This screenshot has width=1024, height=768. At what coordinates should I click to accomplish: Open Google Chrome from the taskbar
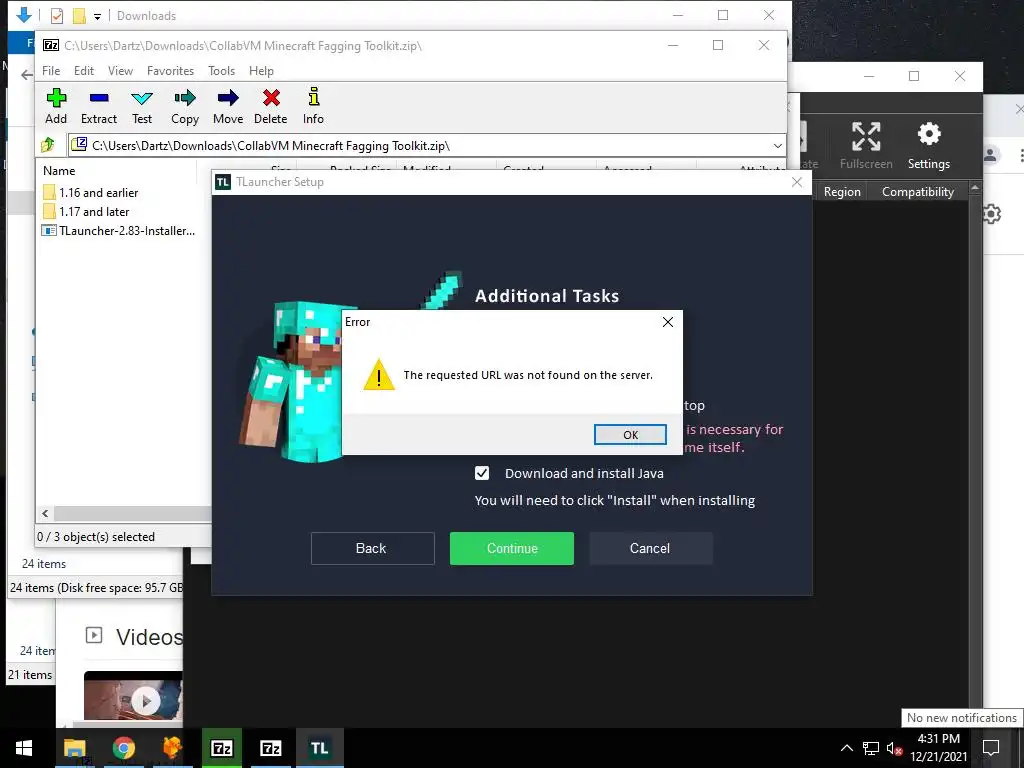pos(123,748)
